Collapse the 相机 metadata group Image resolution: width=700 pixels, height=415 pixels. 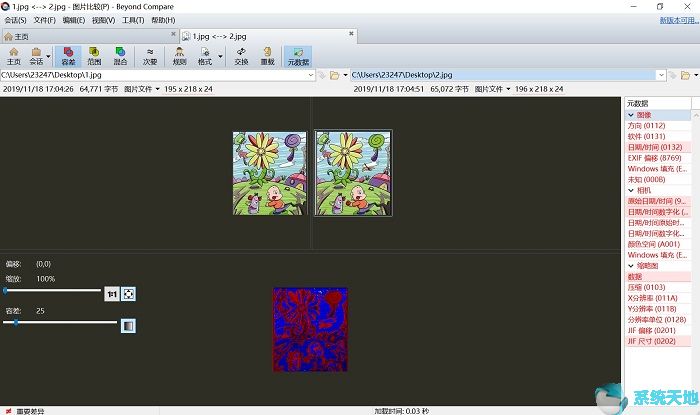(x=631, y=190)
